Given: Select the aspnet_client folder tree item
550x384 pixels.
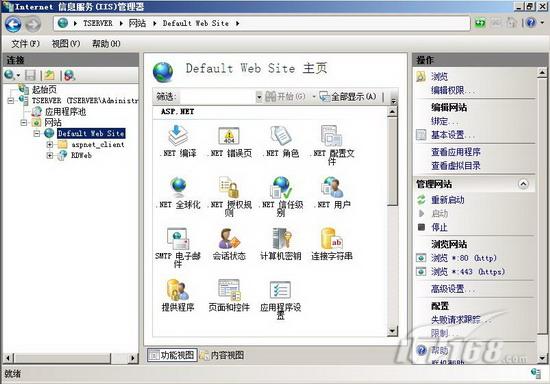Looking at the screenshot, I should (x=98, y=144).
